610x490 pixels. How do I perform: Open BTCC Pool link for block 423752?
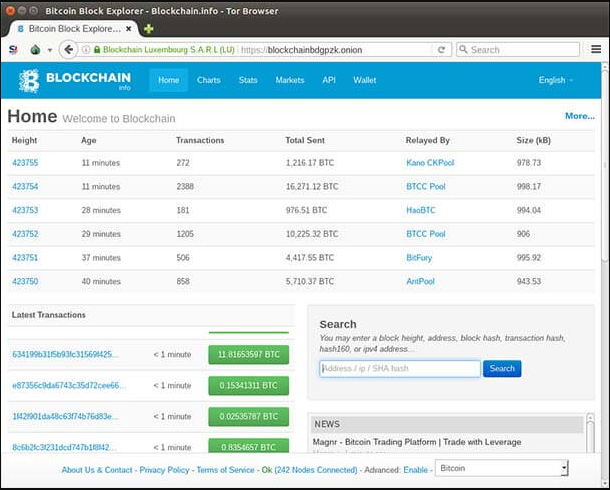click(x=426, y=234)
